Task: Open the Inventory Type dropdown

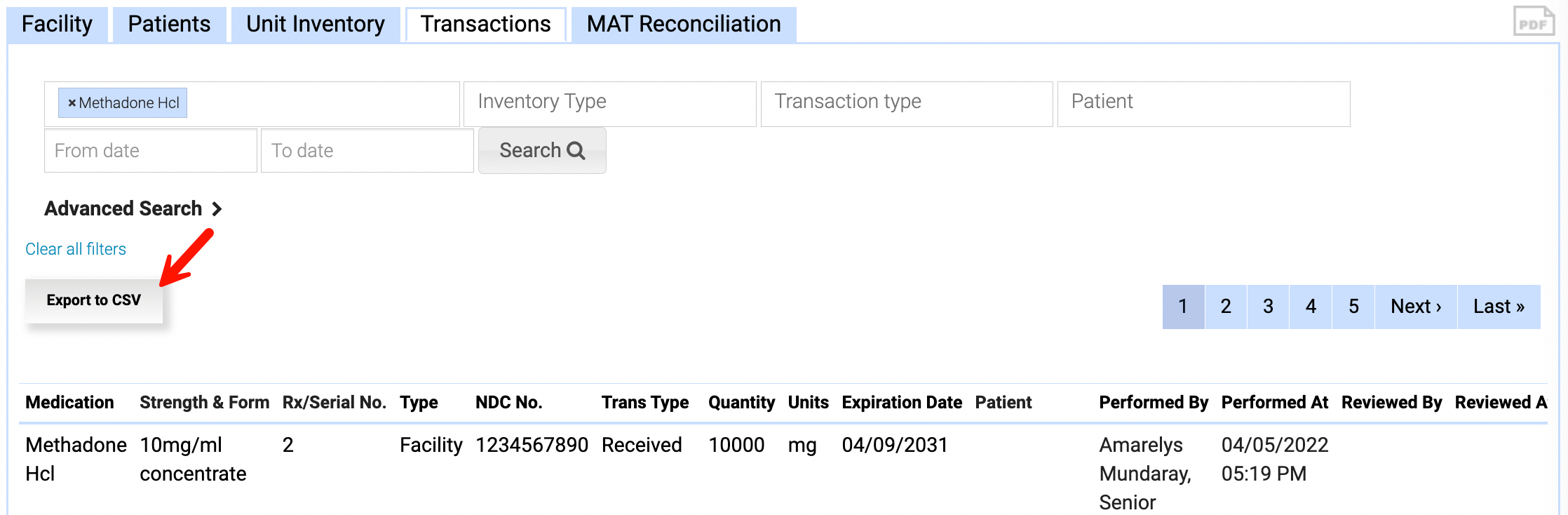Action: click(x=609, y=102)
